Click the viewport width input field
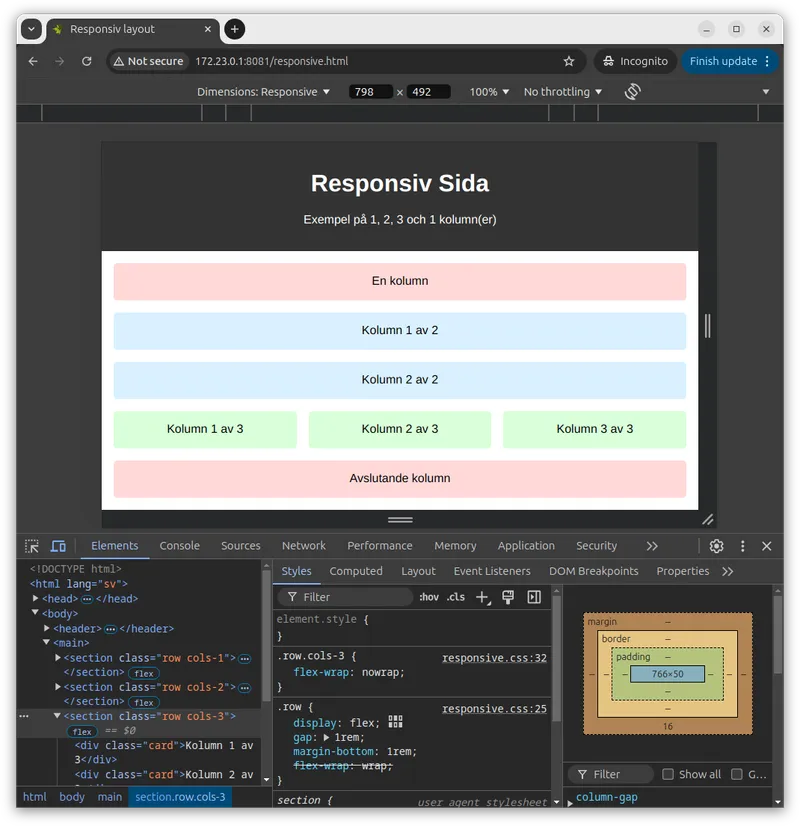800x826 pixels. (371, 92)
